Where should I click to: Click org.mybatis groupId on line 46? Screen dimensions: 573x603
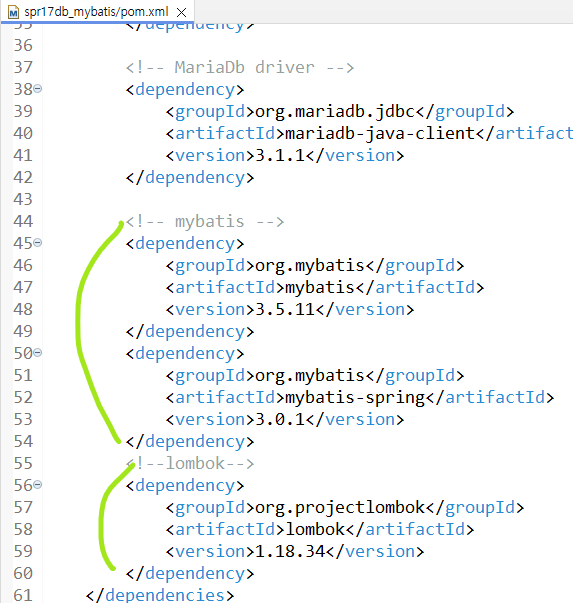[x=310, y=265]
